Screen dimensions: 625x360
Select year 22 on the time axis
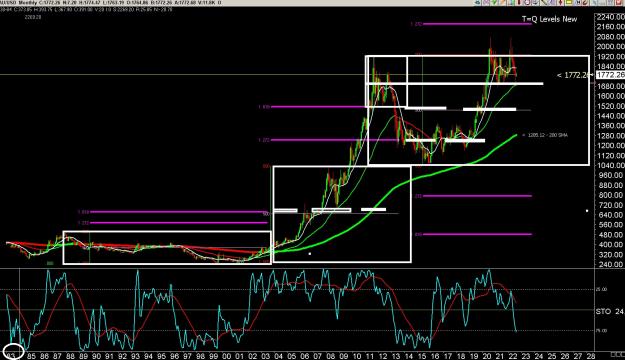coord(513,356)
